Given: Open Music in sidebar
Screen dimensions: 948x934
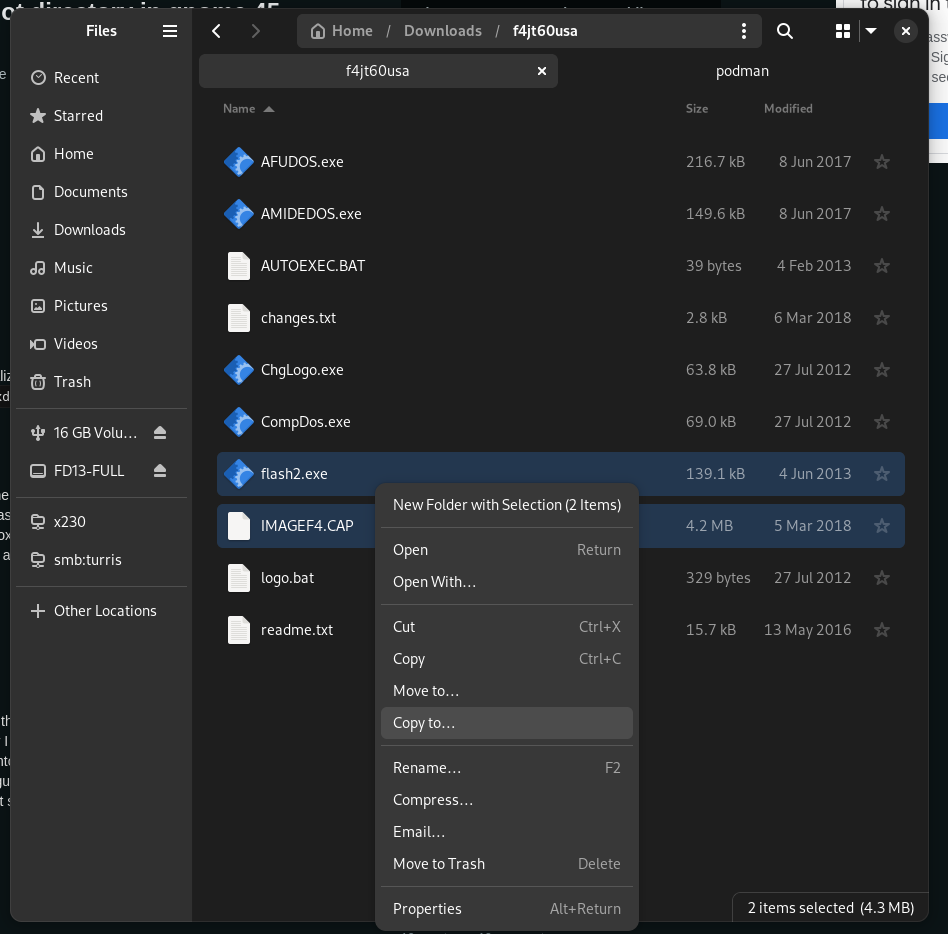Looking at the screenshot, I should [x=101, y=268].
